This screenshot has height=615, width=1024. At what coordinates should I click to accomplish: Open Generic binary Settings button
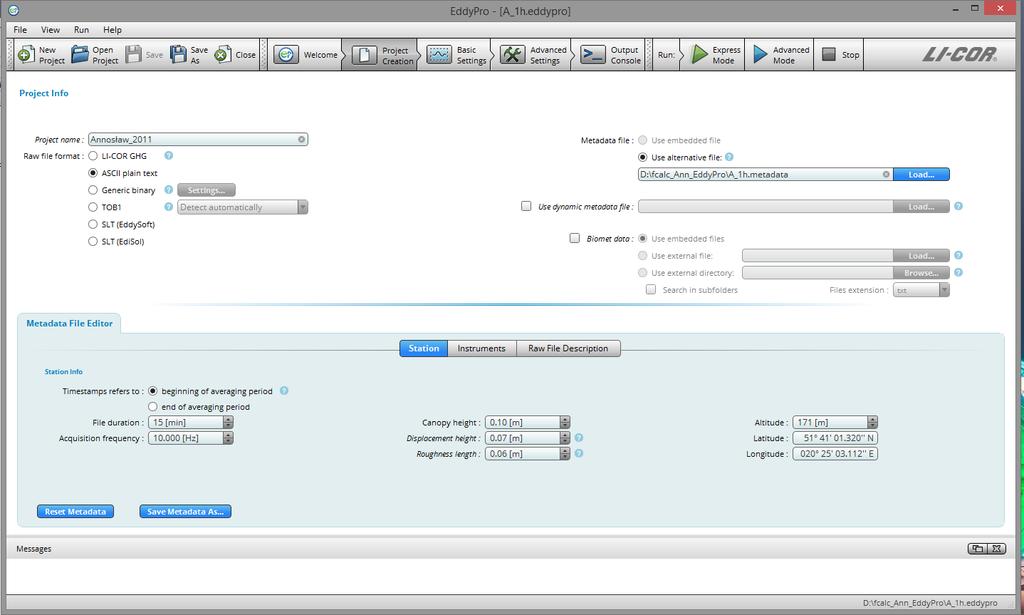click(206, 190)
